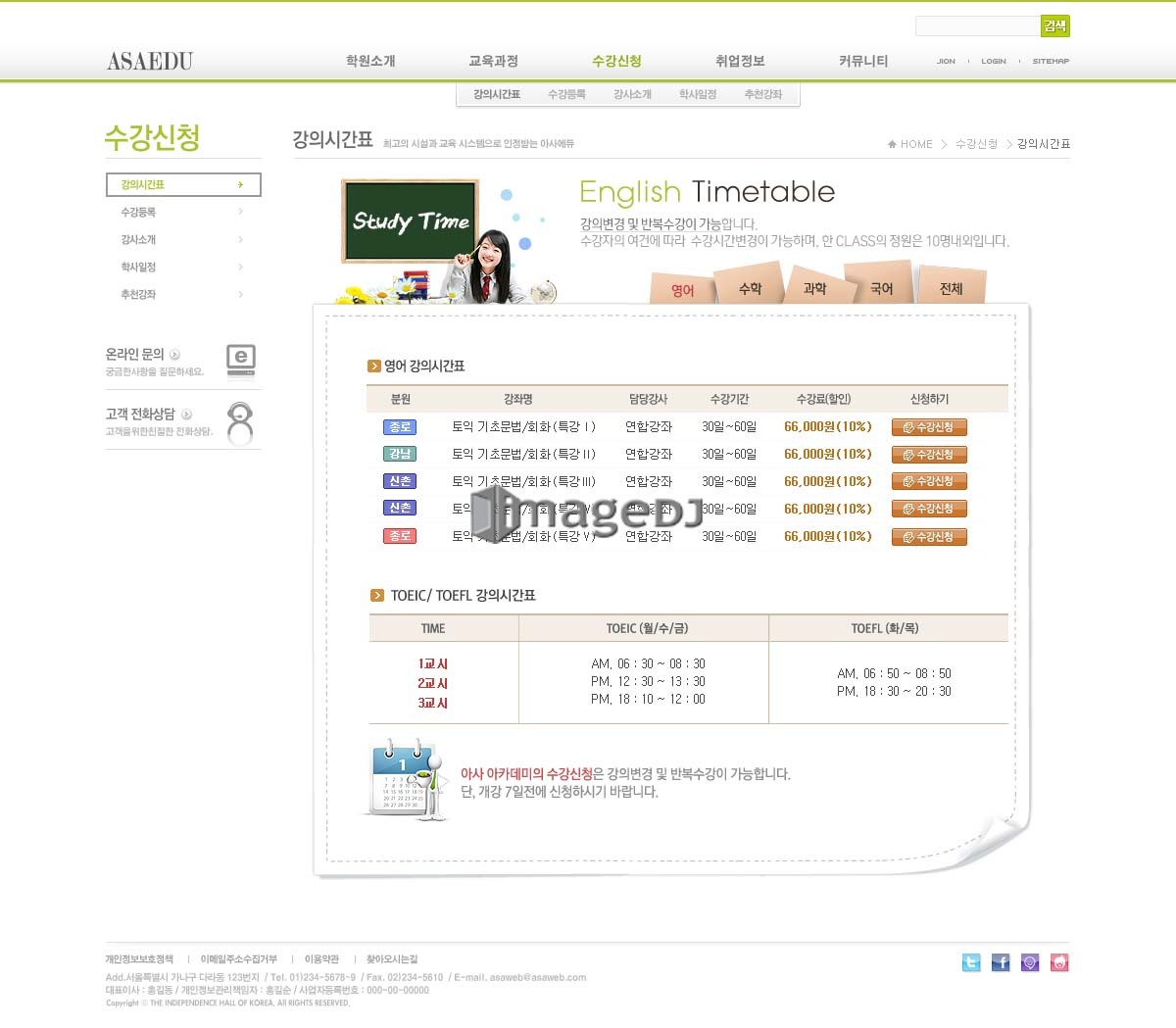Screen dimensions: 1176x1028
Task: Click 수강신청 button in the 특강 III row
Action: (x=929, y=481)
